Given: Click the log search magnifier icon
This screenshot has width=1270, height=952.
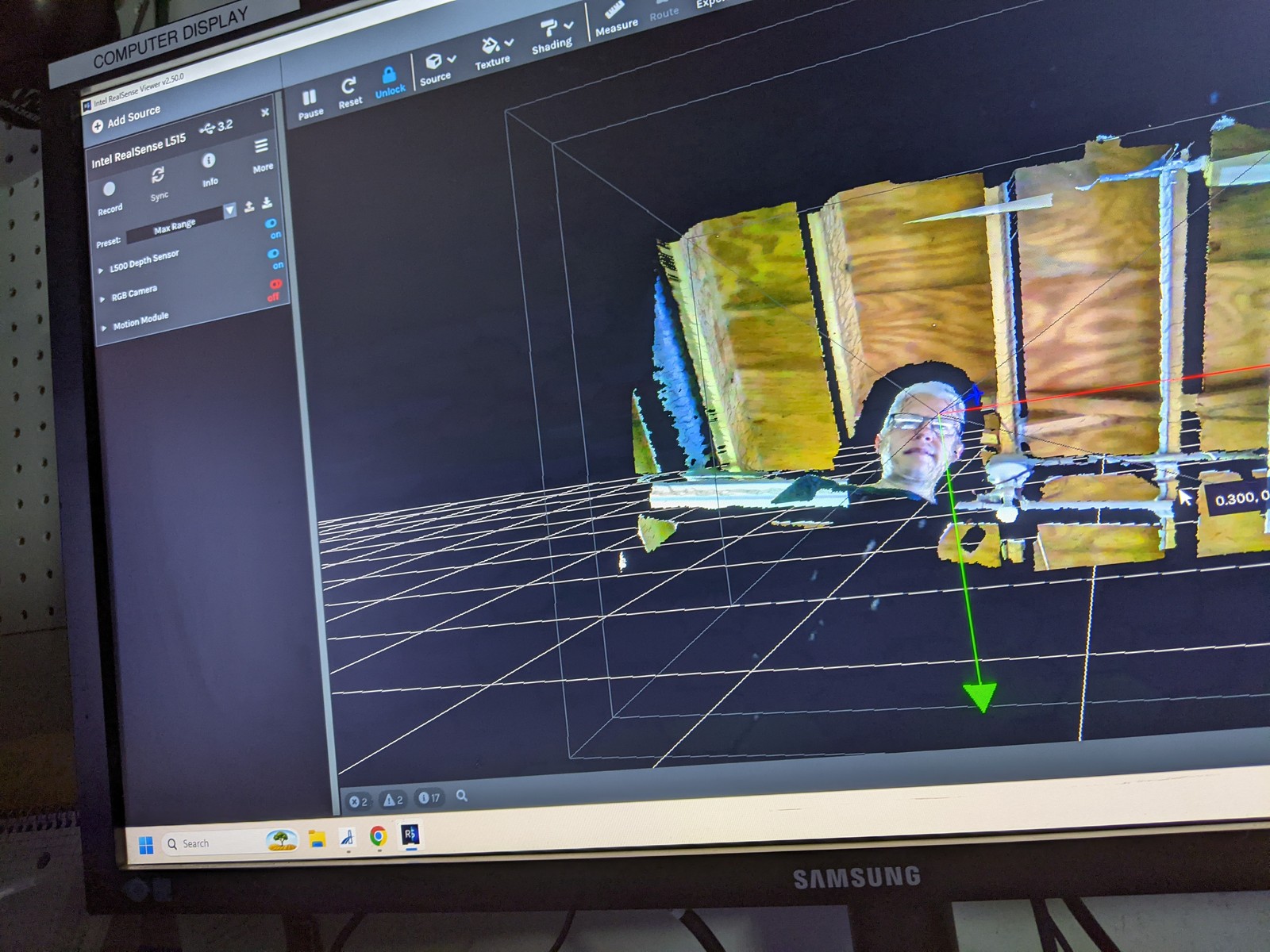Looking at the screenshot, I should point(462,795).
